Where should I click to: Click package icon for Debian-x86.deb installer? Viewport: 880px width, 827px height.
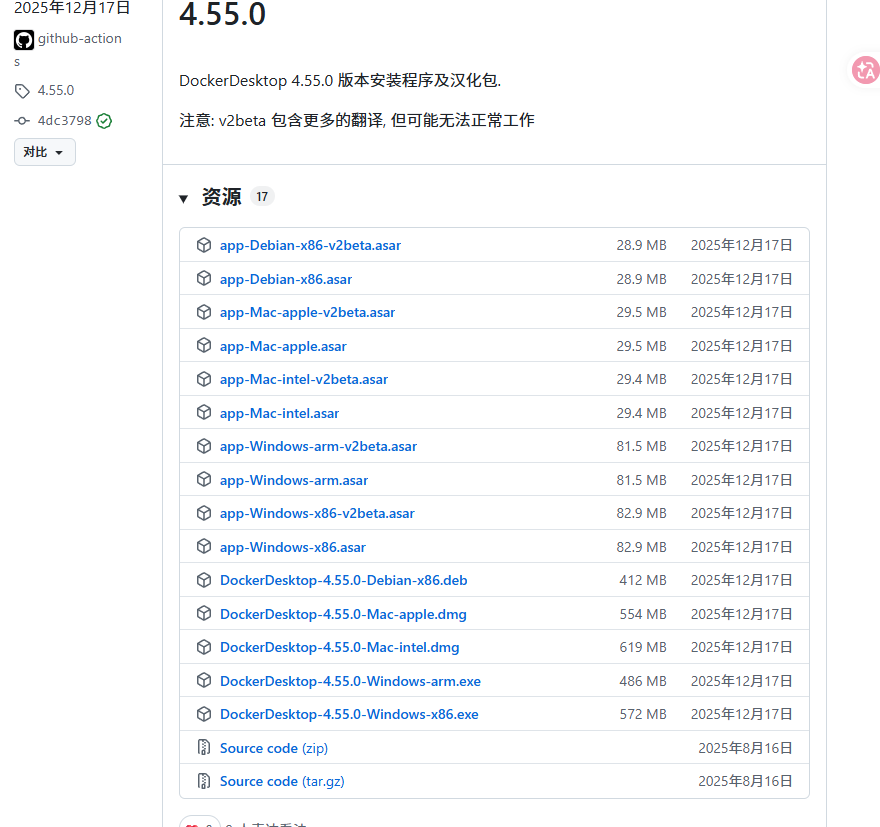pyautogui.click(x=204, y=580)
